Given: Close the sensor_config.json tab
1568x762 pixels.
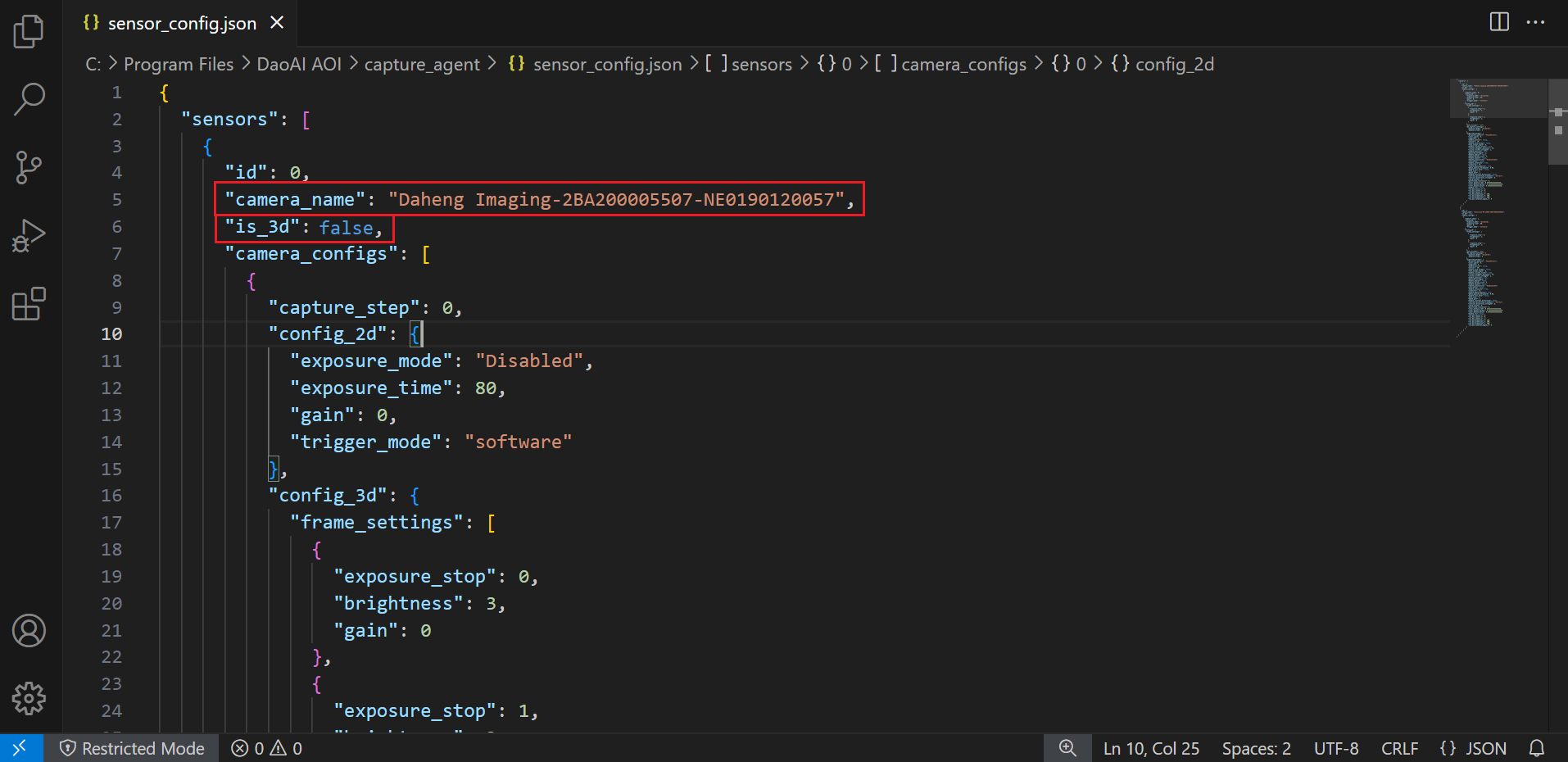Looking at the screenshot, I should point(277,23).
